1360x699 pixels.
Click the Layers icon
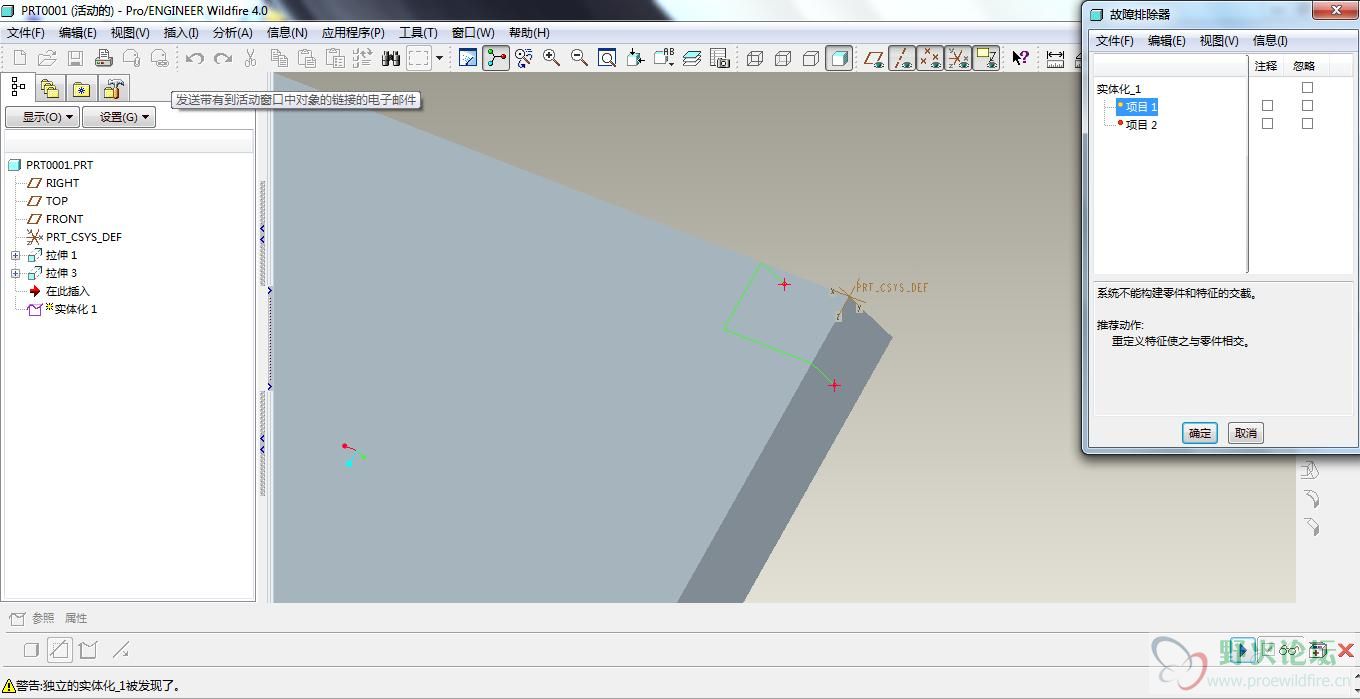tap(692, 58)
